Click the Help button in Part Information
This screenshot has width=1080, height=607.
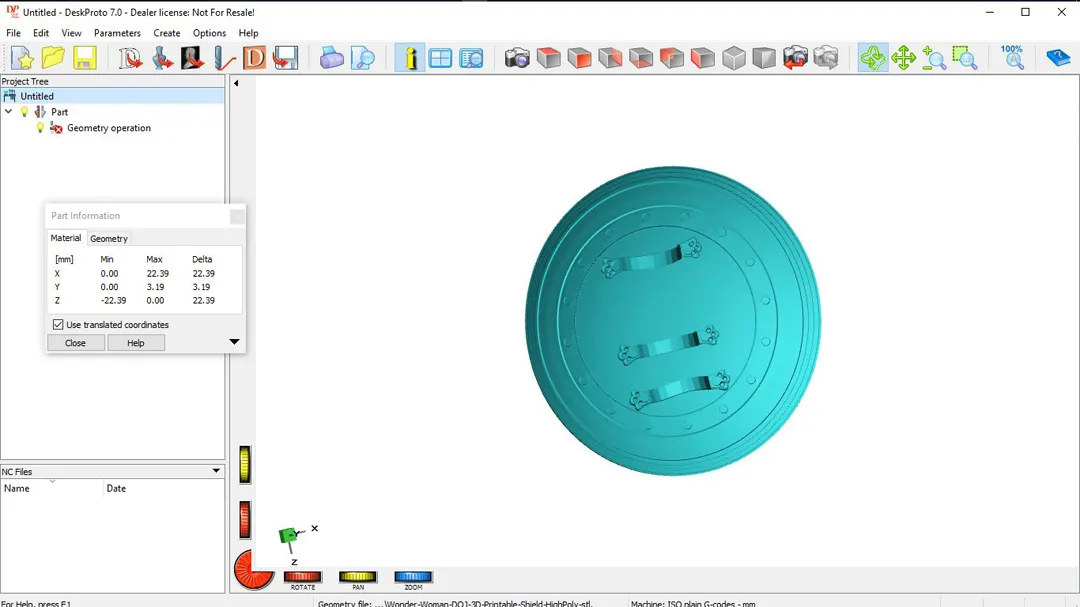point(136,343)
